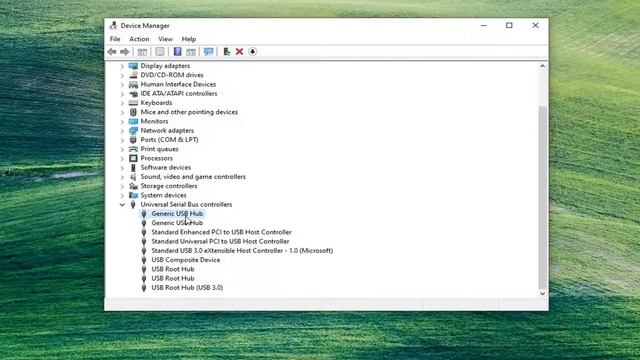Click the Monitors category icon
Viewport: 640px width, 360px height.
click(x=133, y=121)
